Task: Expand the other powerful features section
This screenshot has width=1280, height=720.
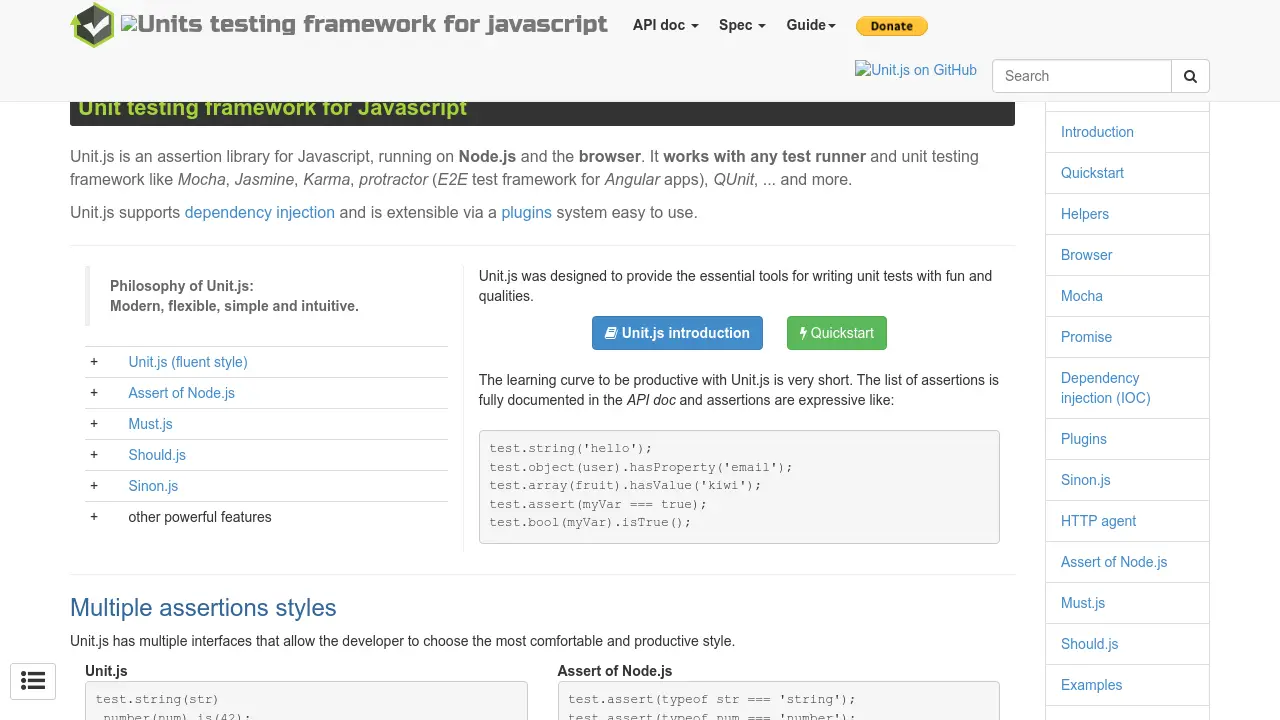Action: pyautogui.click(x=199, y=517)
